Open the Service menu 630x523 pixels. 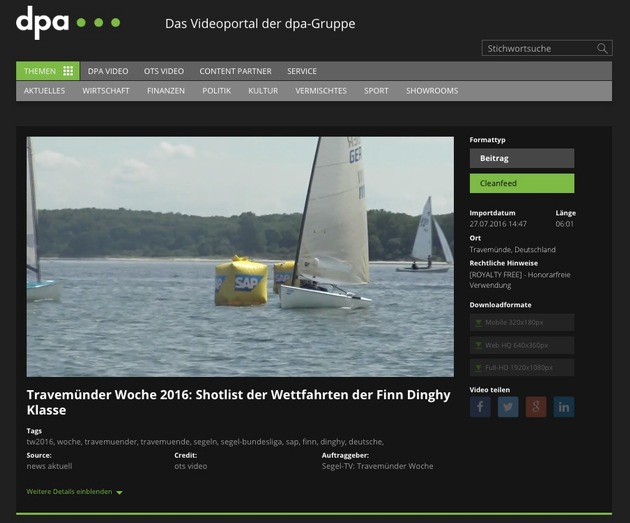[x=301, y=71]
